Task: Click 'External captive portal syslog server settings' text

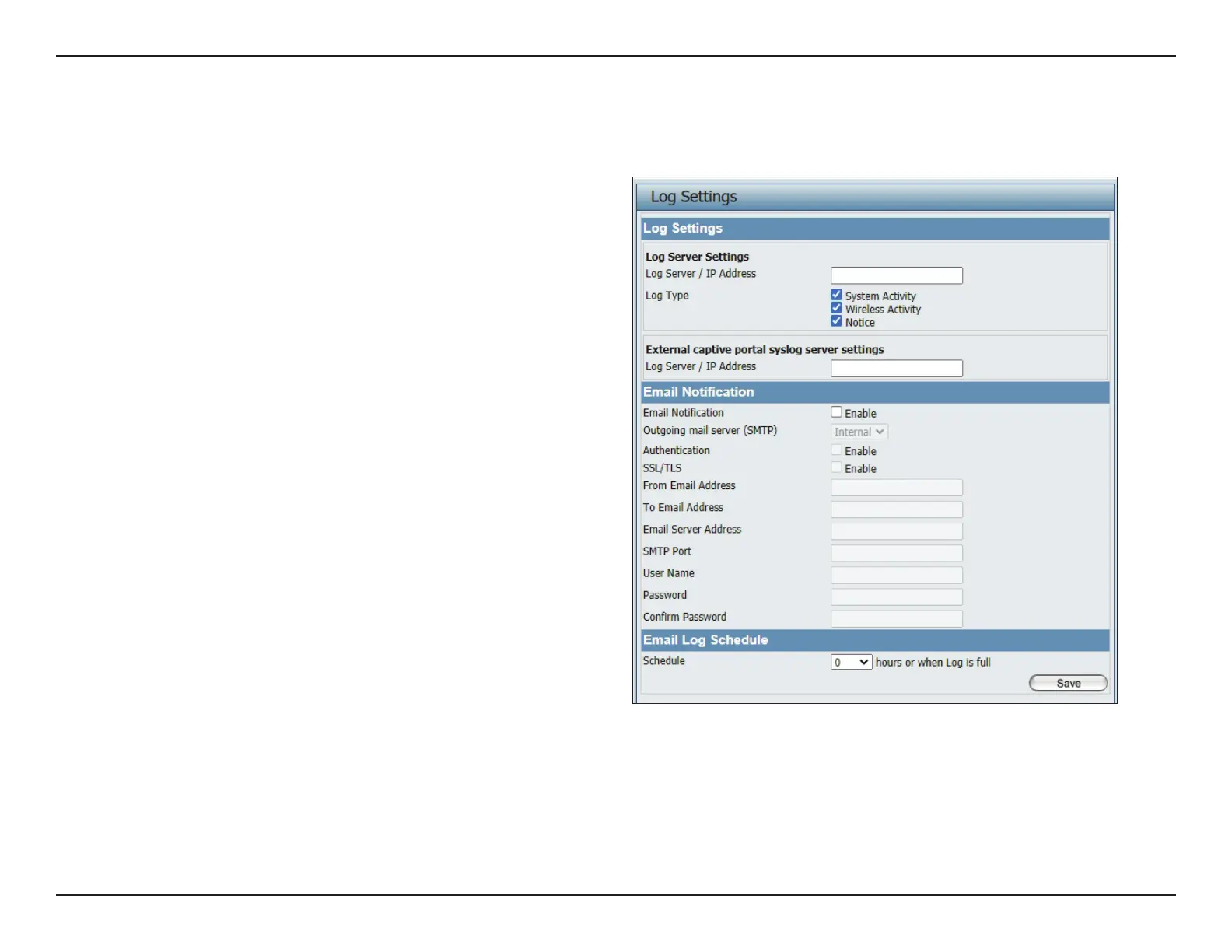Action: point(765,350)
